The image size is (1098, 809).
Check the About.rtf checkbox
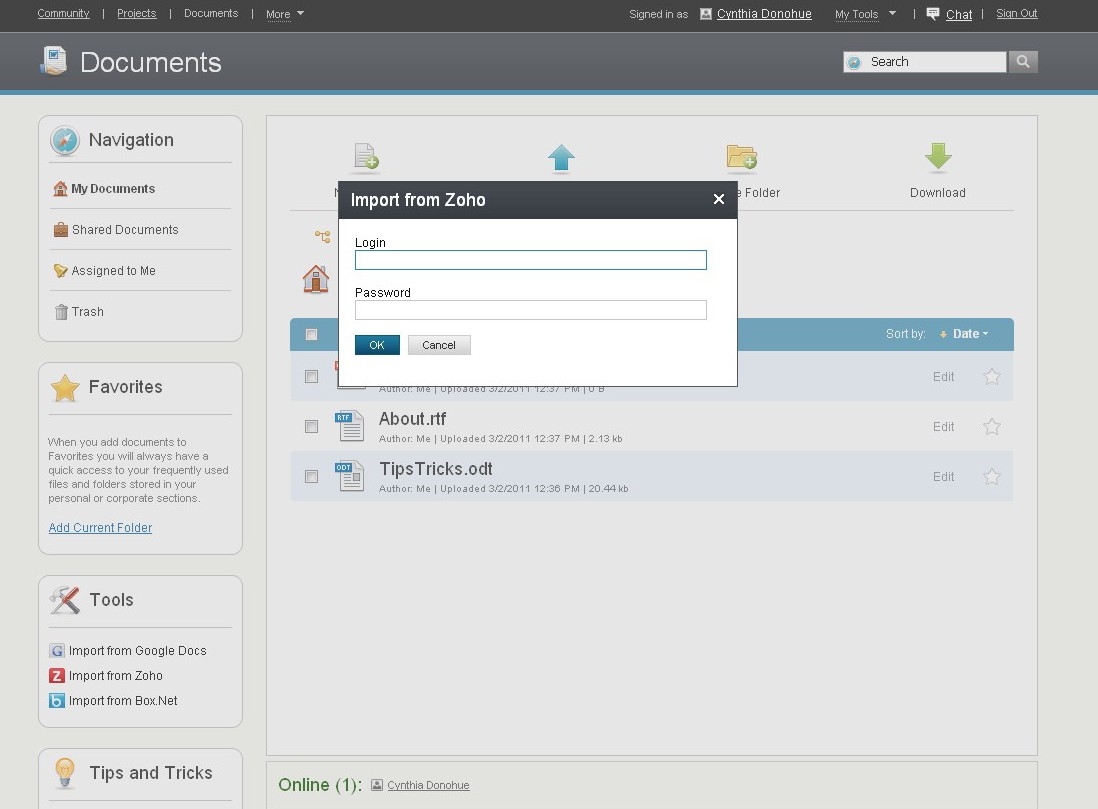311,427
